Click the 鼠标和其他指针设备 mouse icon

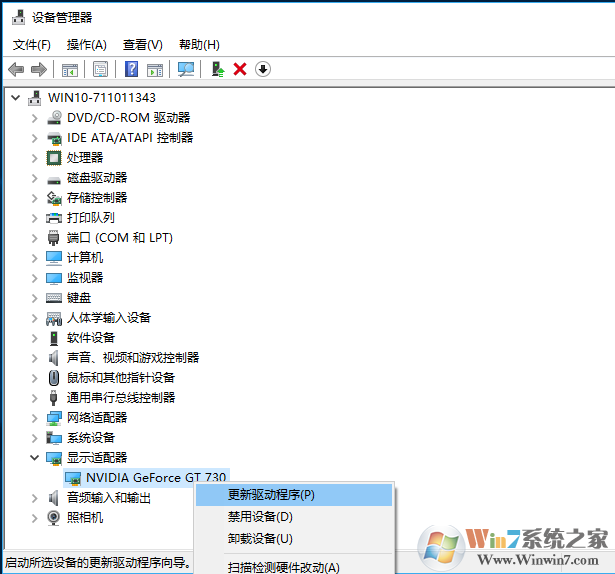(x=54, y=378)
